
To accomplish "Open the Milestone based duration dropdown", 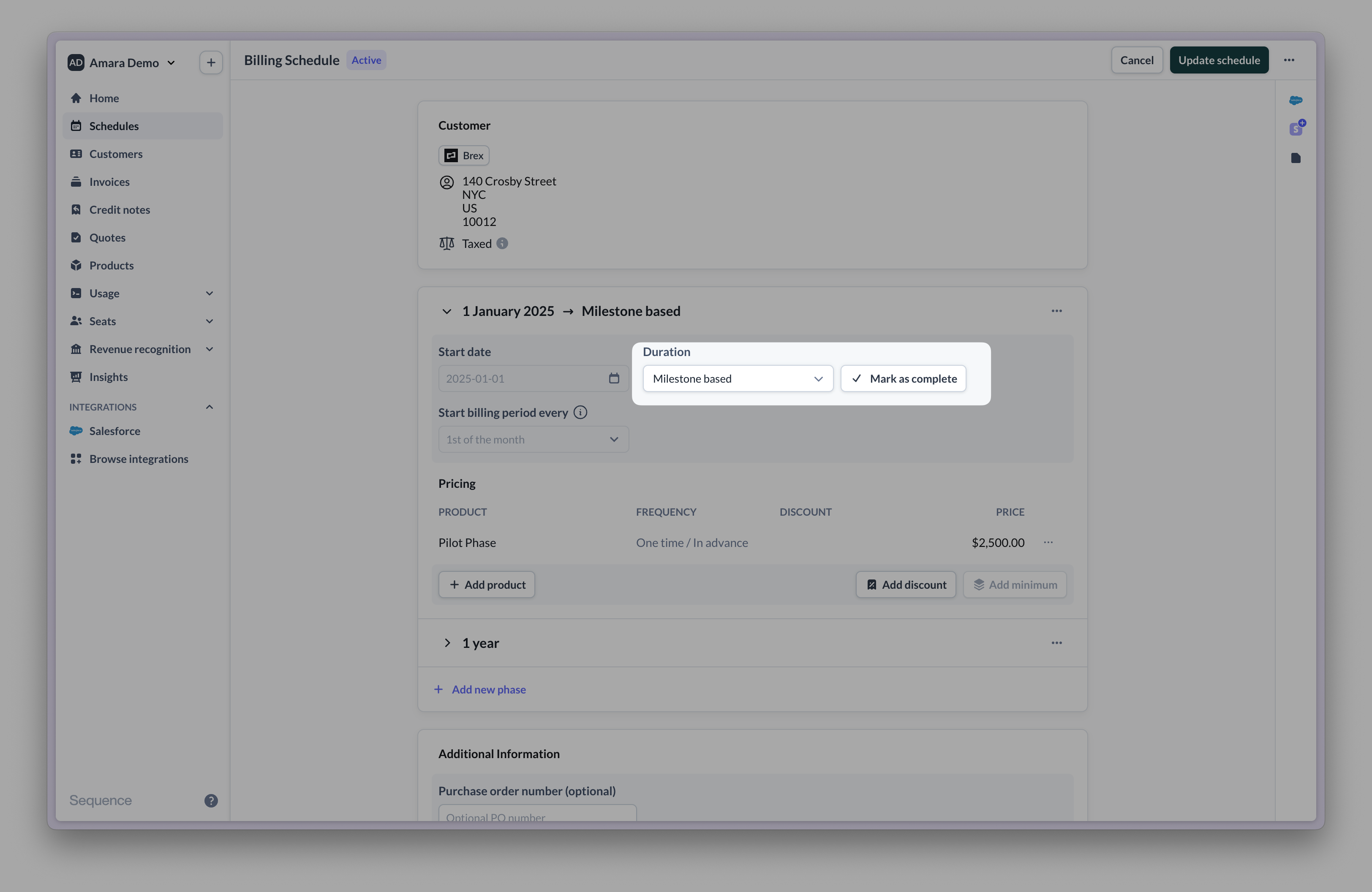I will pyautogui.click(x=738, y=378).
